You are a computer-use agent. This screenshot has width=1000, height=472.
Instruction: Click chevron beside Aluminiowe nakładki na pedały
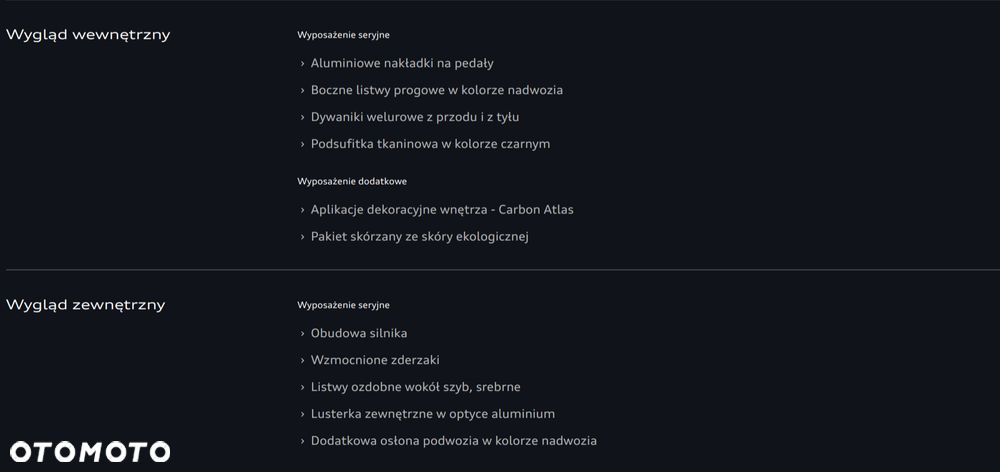(x=302, y=63)
